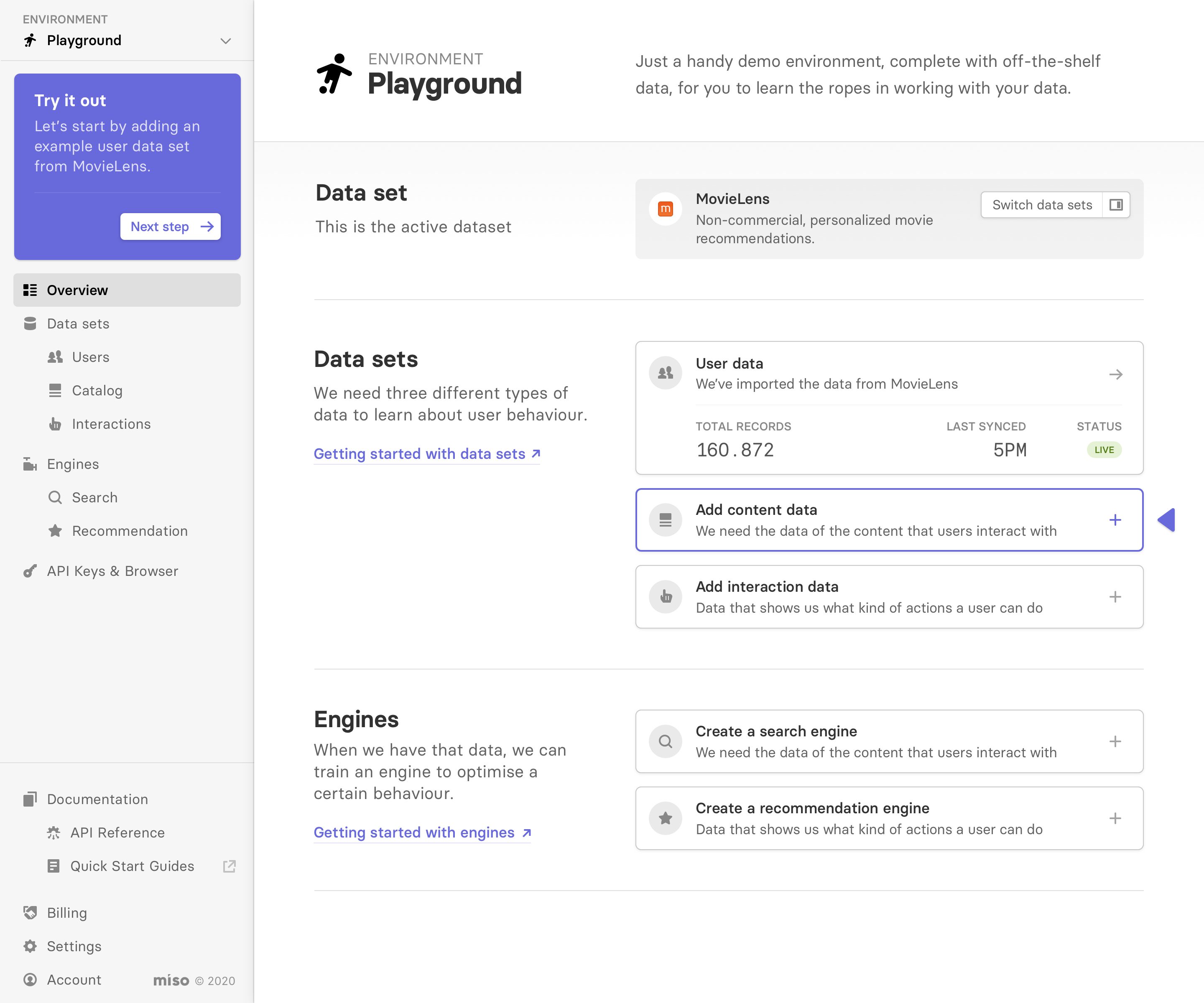Click the Billing icon

pos(30,912)
